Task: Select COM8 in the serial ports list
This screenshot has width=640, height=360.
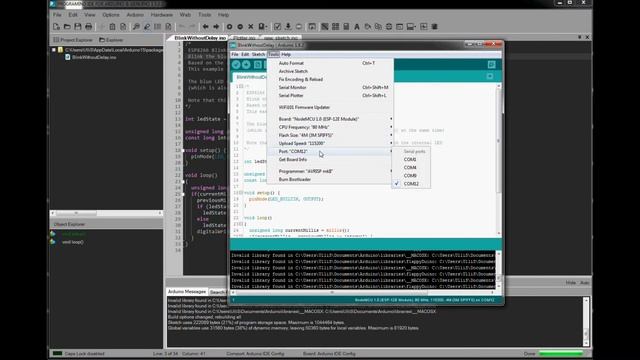Action: (x=411, y=176)
